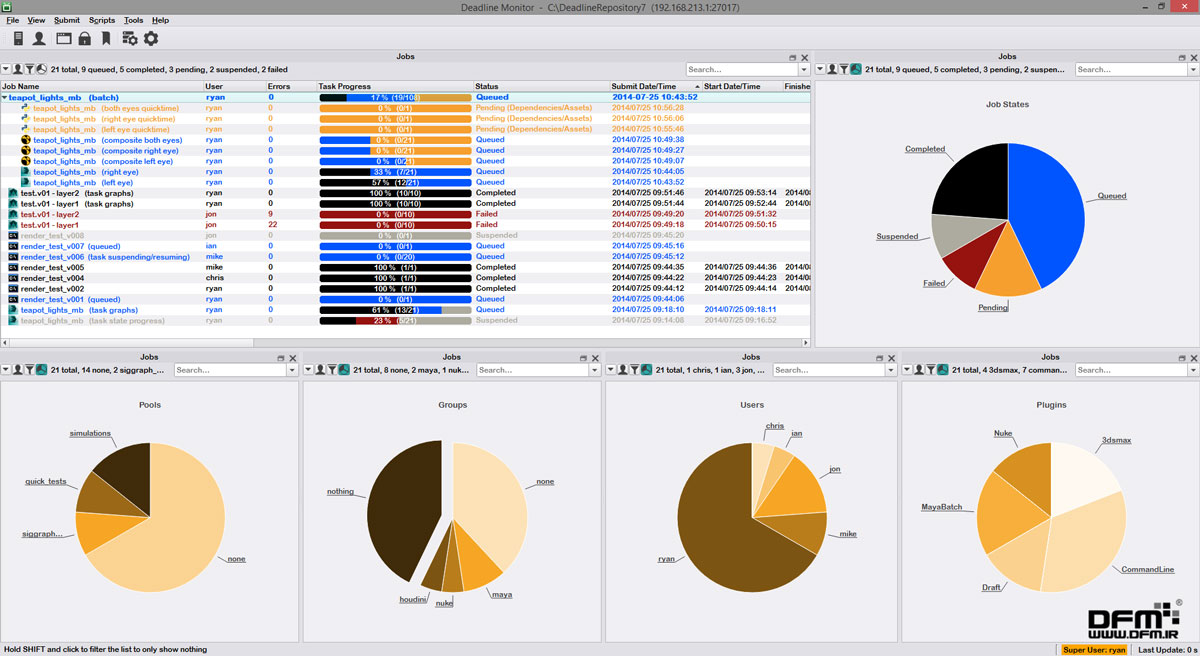This screenshot has width=1200, height=656.
Task: Click the window panel icon in the main toolbar
Action: (63, 39)
